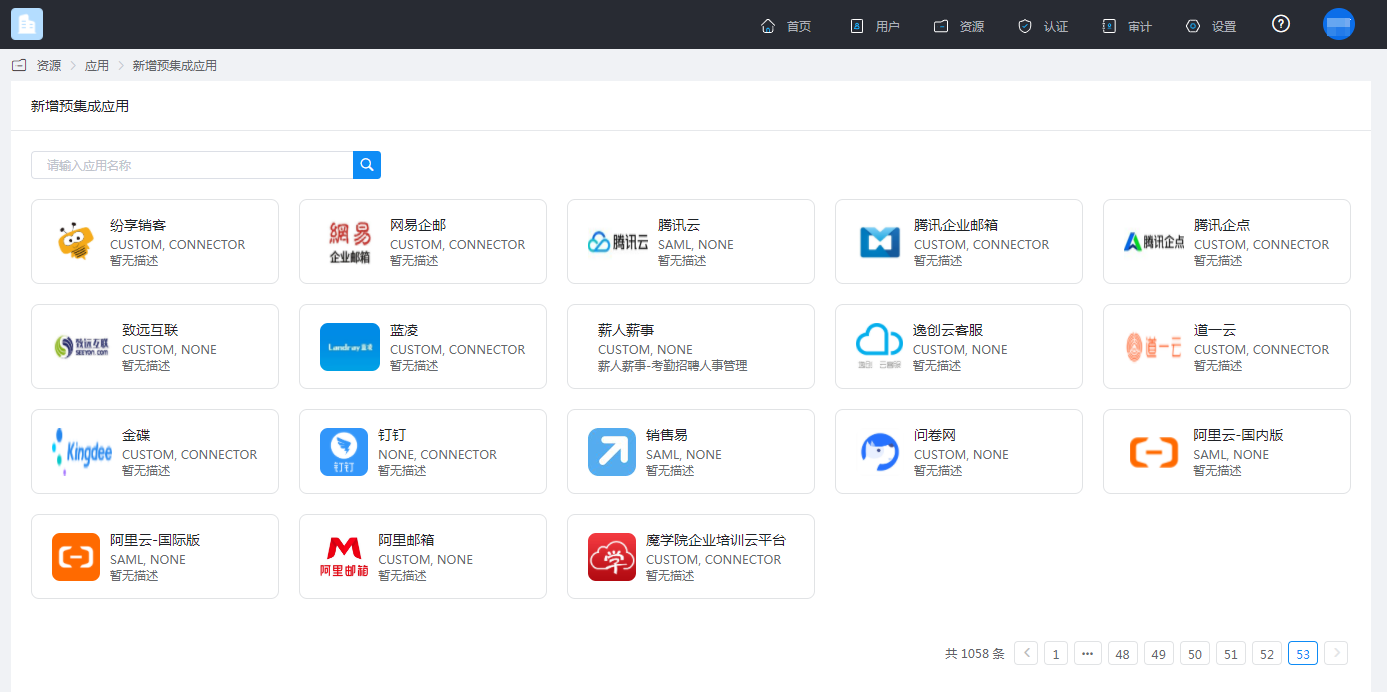Click the 纷享销客 bee logo
Screen dimensions: 1387x692
pos(76,242)
